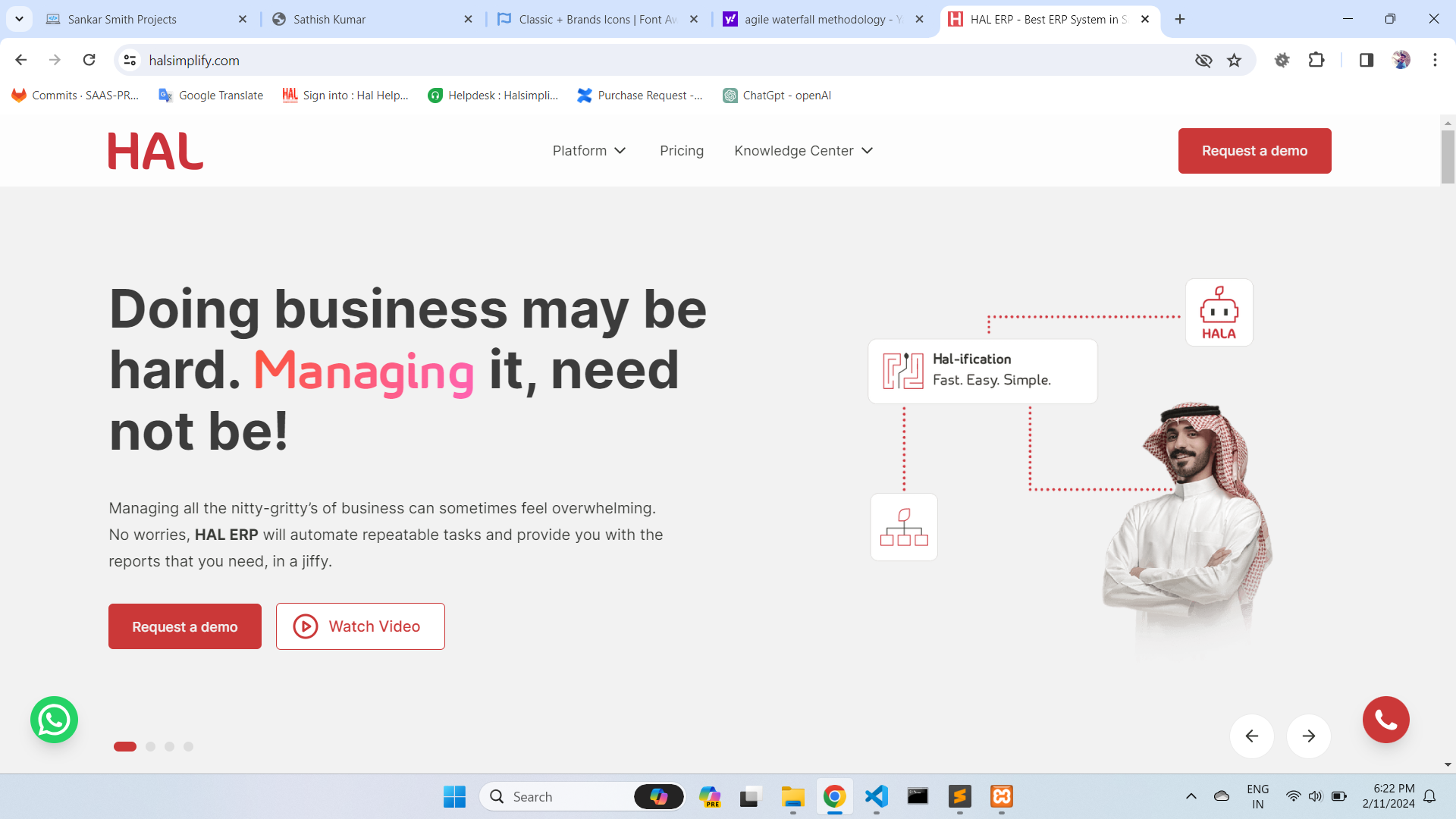Click the browser back arrow

pos(21,60)
